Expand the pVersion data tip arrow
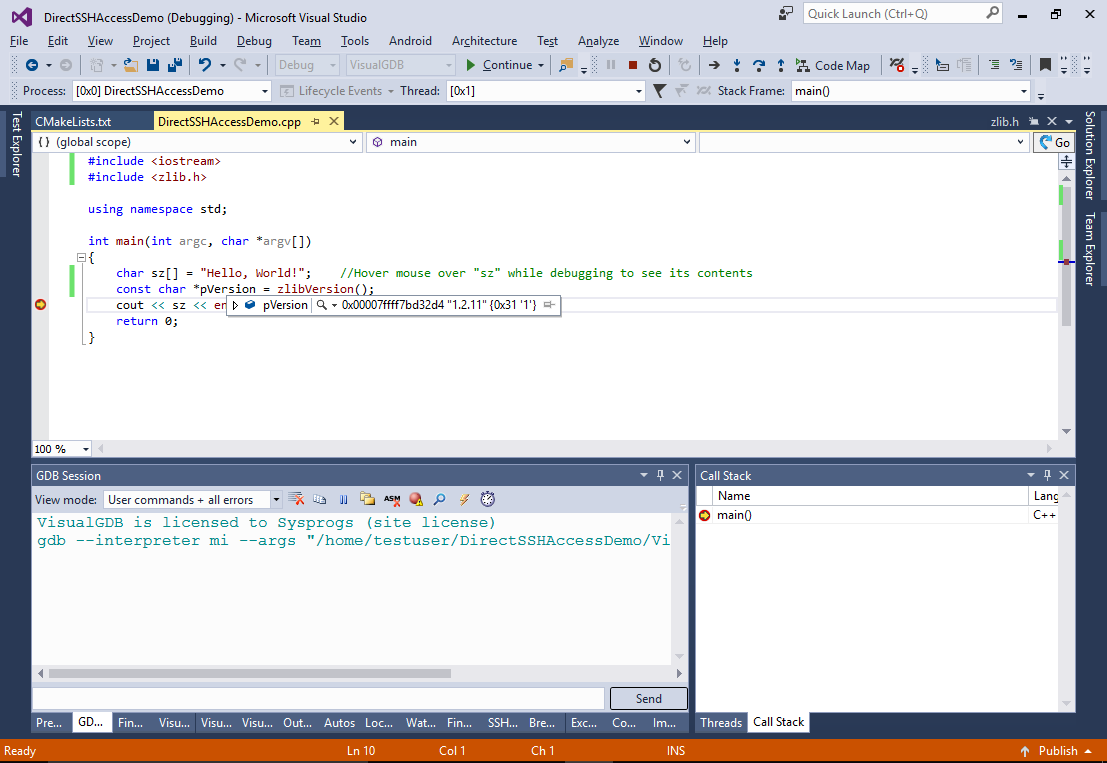The height and width of the screenshot is (763, 1107). click(x=235, y=305)
